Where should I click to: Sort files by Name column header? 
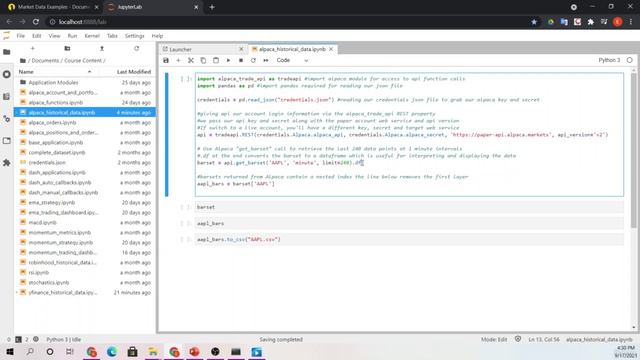[x=55, y=72]
